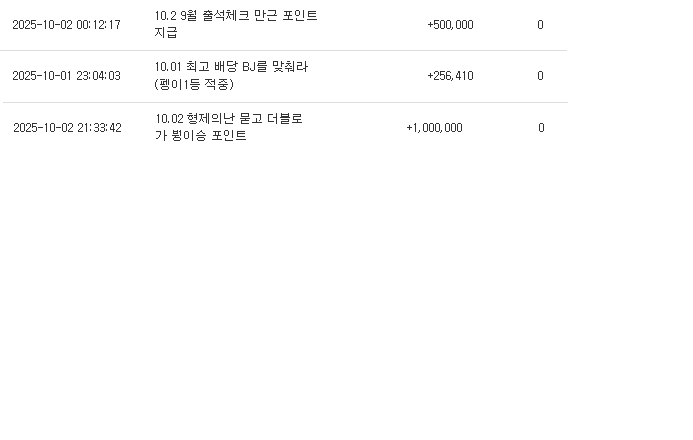693x440 pixels.
Task: Click the 2025-10-02 21:33:42 timestamp
Action: (x=67, y=128)
